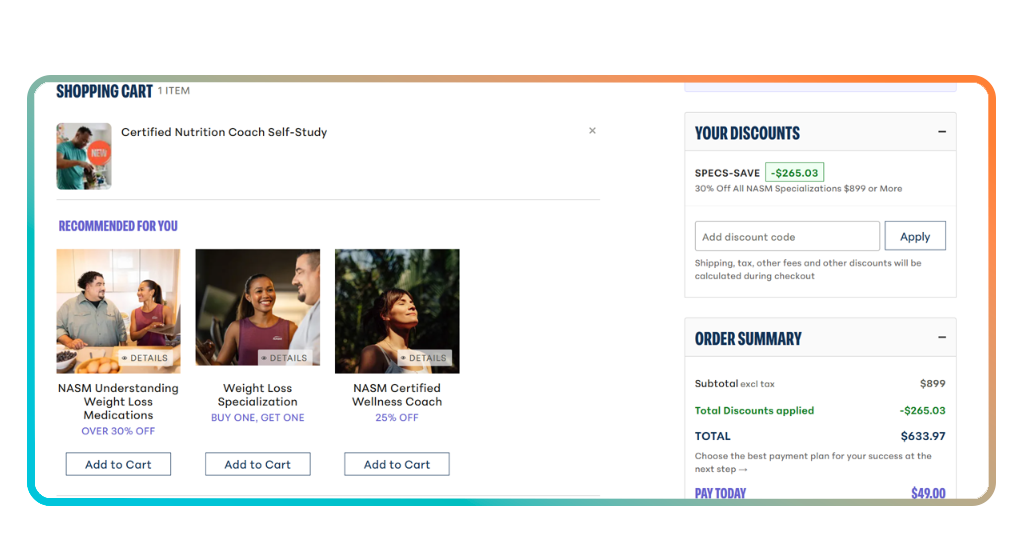View details of Weight Loss Specialization
1024x536 pixels.
[285, 358]
